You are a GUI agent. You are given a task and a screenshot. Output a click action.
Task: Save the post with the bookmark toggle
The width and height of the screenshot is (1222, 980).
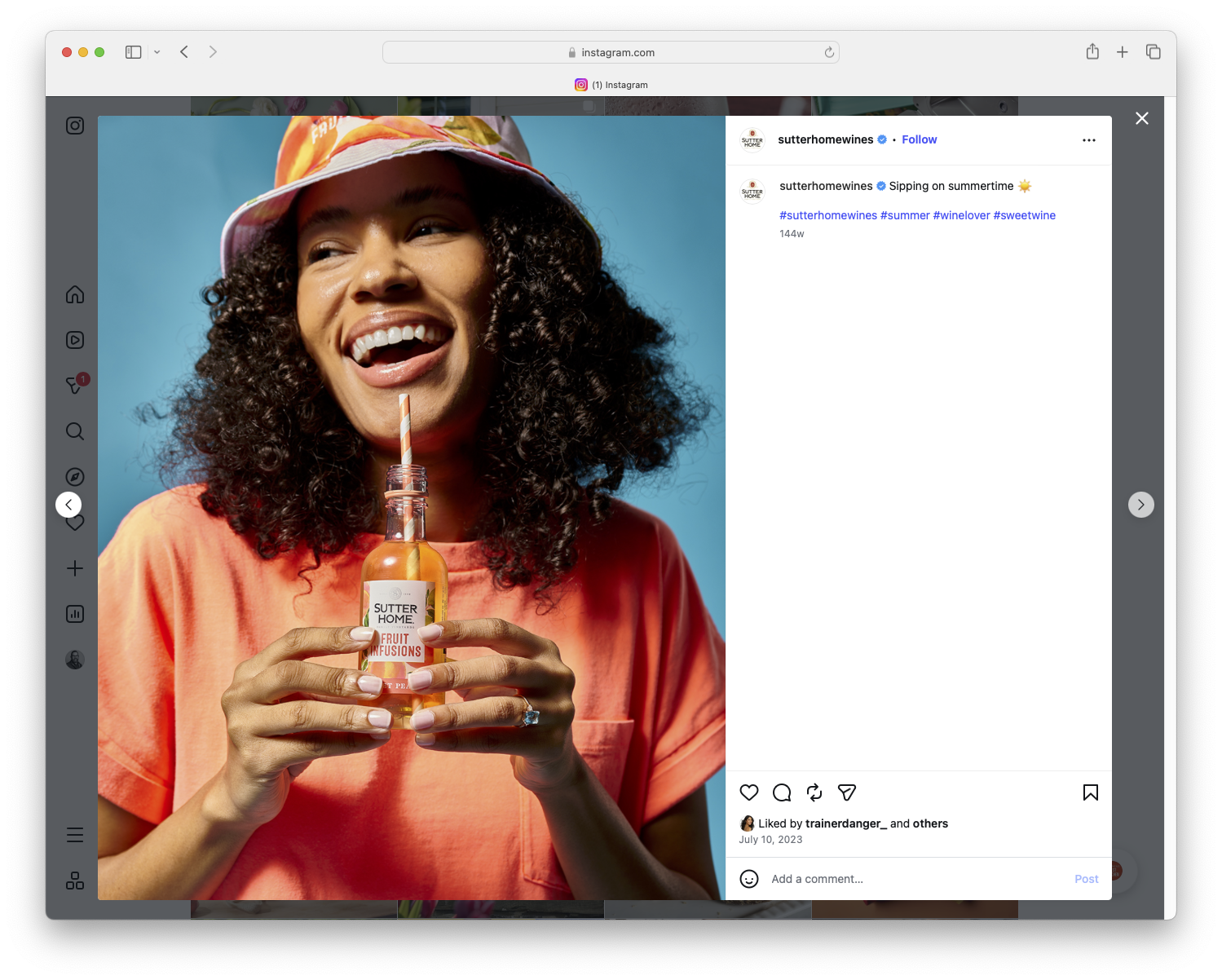(1090, 792)
